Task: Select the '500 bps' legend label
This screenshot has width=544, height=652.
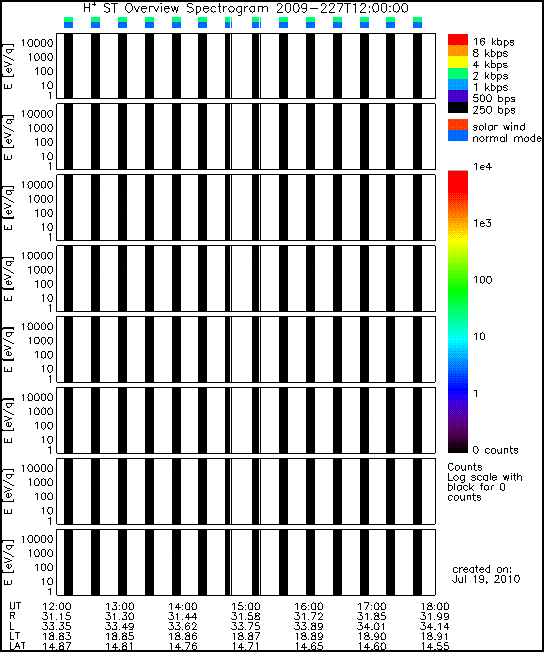Action: (494, 99)
